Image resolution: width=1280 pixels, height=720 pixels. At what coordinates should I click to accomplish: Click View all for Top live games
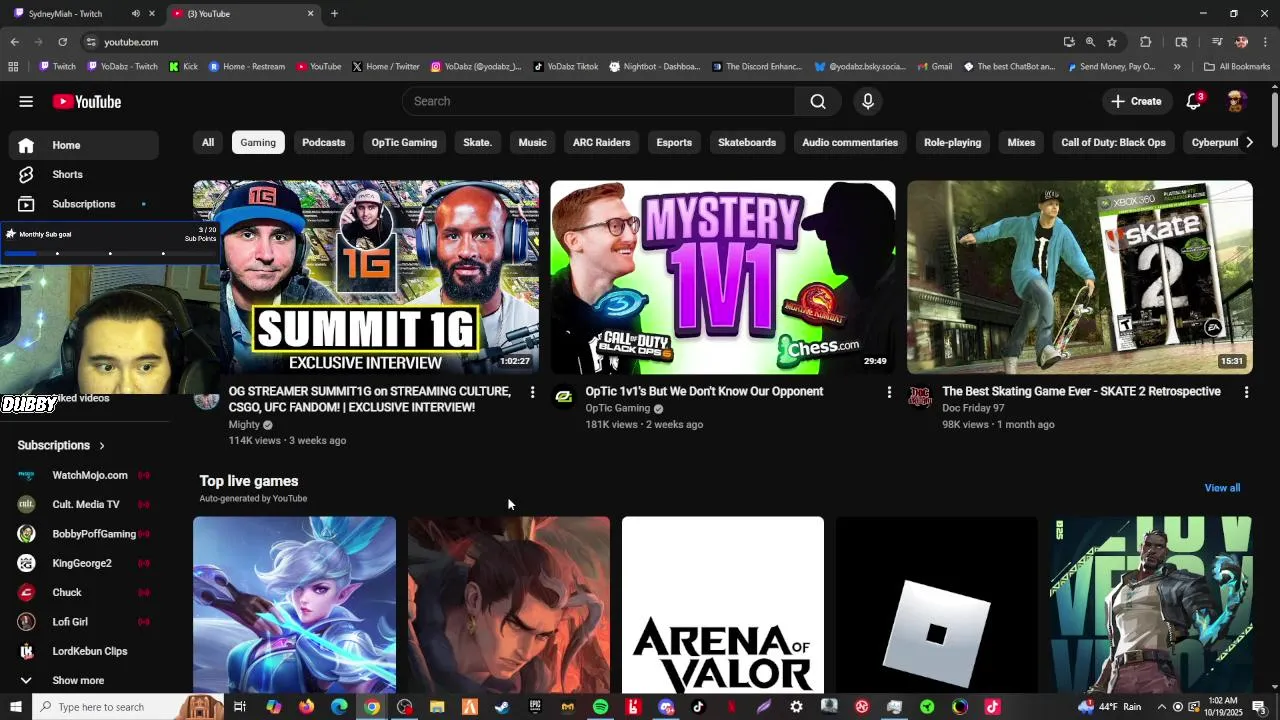point(1222,488)
